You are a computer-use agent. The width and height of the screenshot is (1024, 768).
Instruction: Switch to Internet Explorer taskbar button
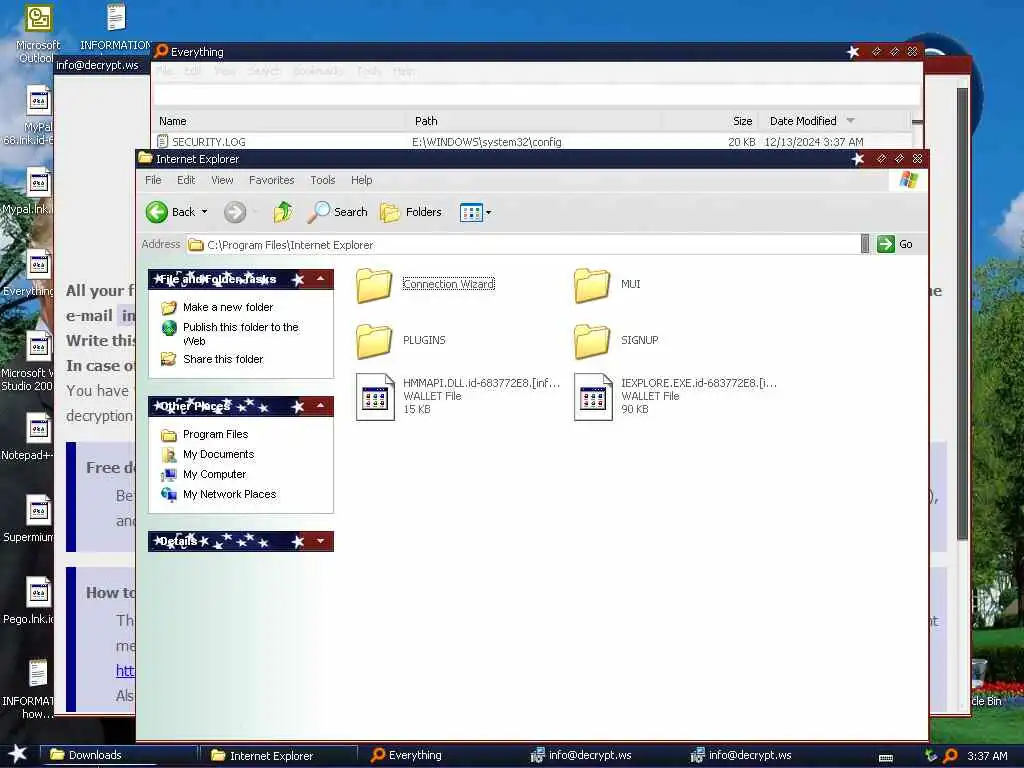(280, 756)
